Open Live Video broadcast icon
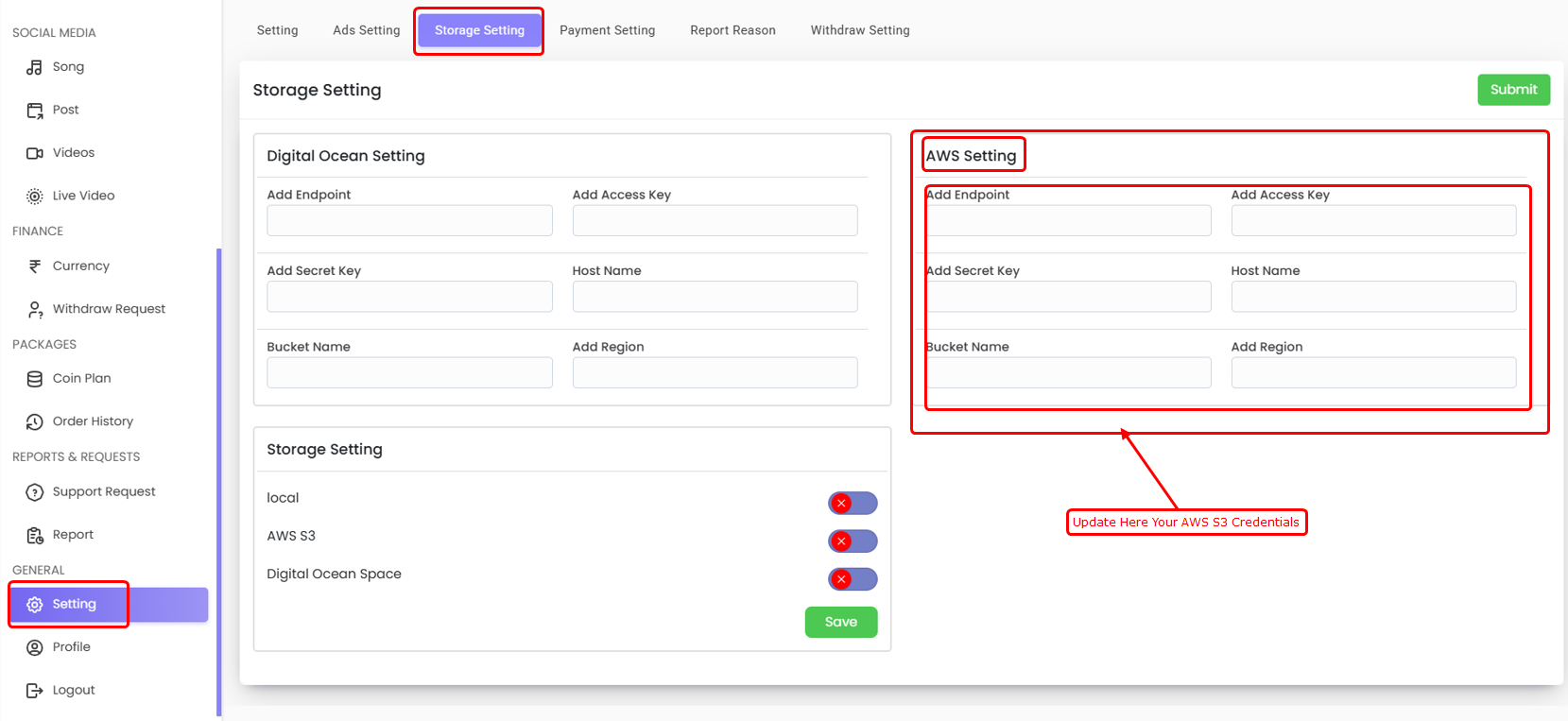 [x=35, y=197]
